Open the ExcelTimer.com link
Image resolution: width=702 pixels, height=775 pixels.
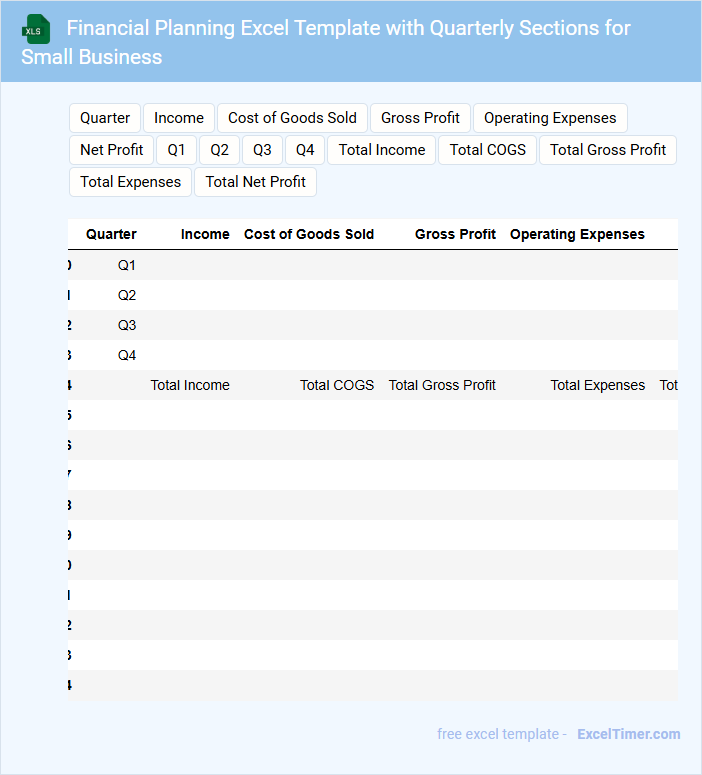628,734
